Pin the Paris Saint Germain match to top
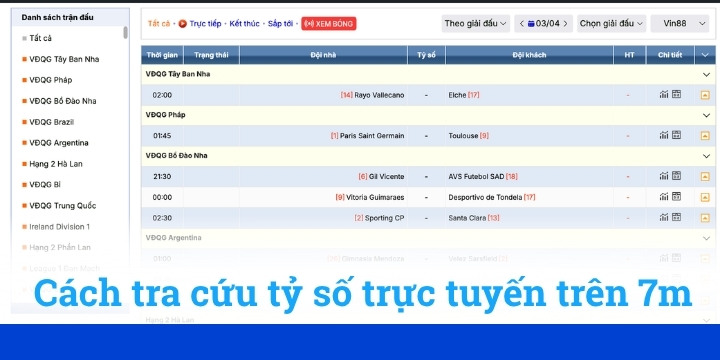The height and width of the screenshot is (360, 720). [705, 136]
